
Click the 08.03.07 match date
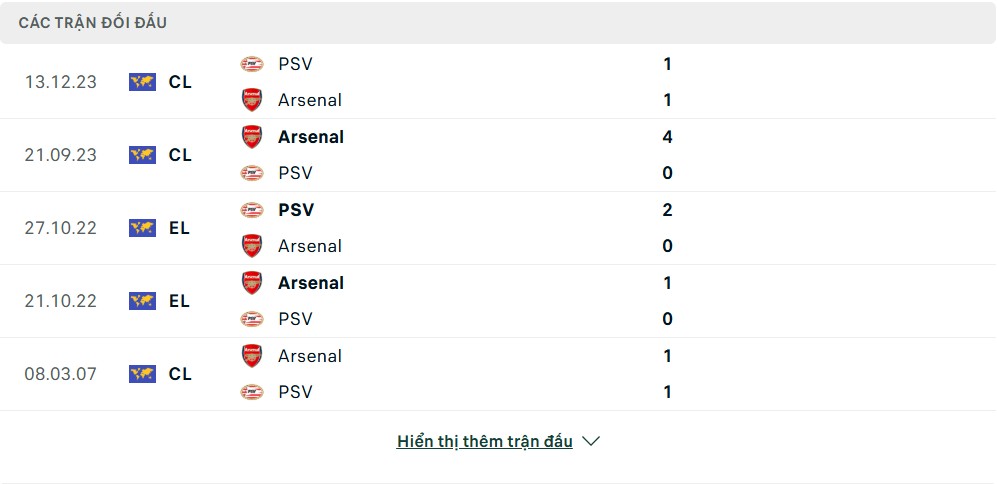61,374
